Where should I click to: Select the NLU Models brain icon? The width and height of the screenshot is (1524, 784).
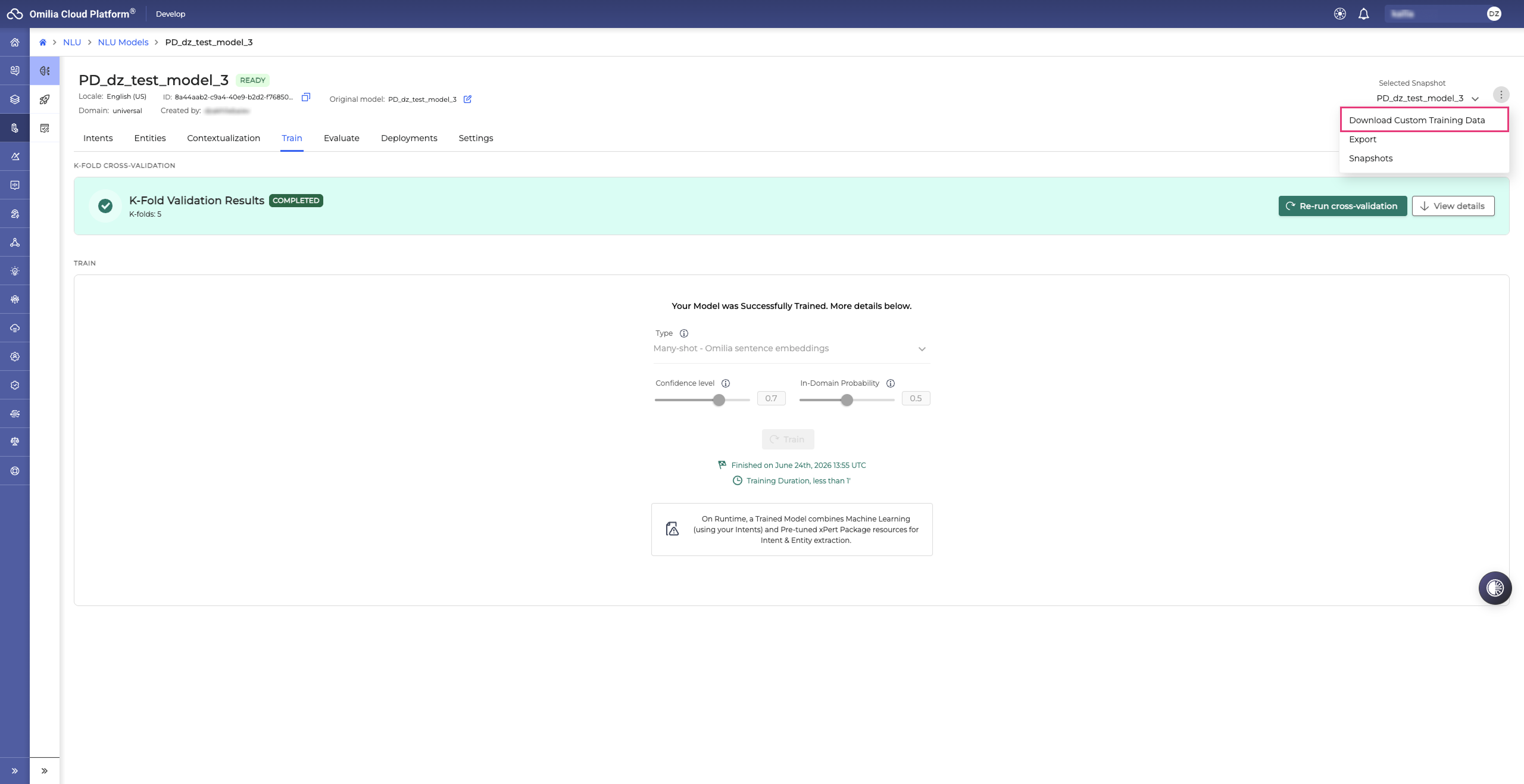pos(45,71)
